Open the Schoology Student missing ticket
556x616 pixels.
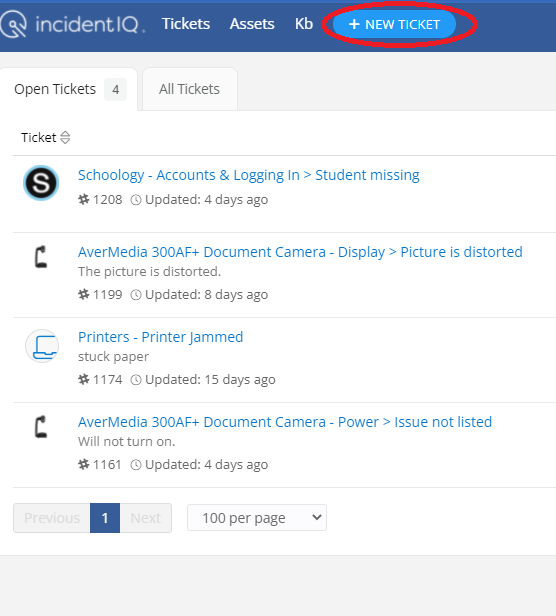pyautogui.click(x=248, y=175)
